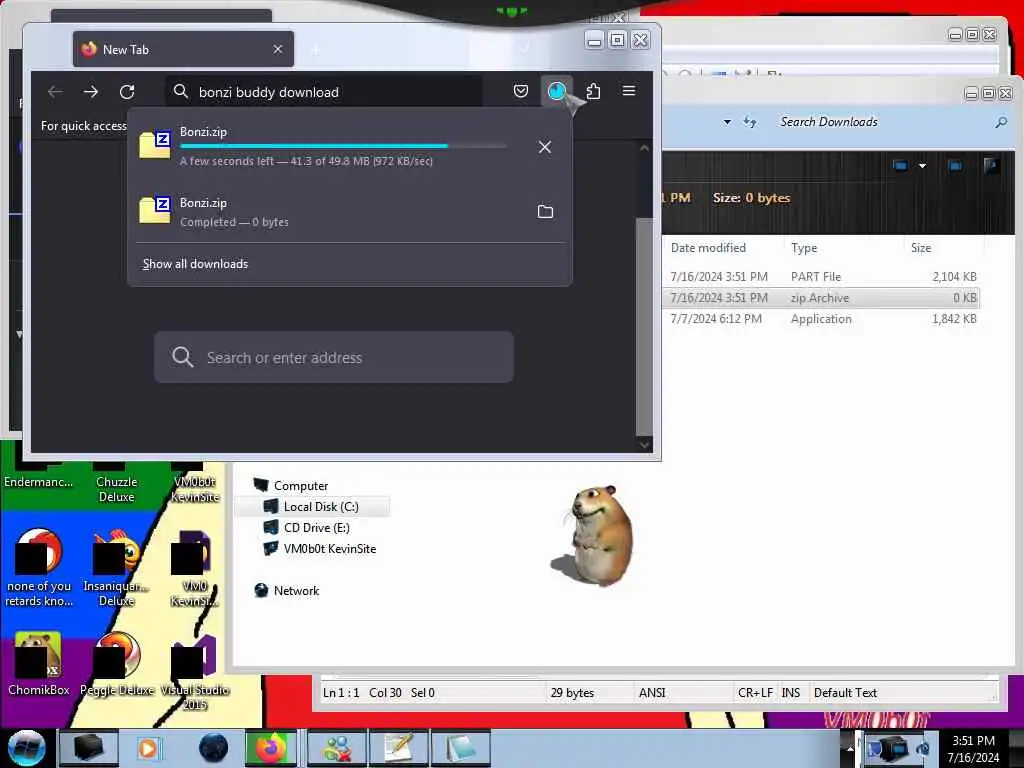The image size is (1024, 768).
Task: Click the ChomikBox desktop icon
Action: (x=39, y=664)
